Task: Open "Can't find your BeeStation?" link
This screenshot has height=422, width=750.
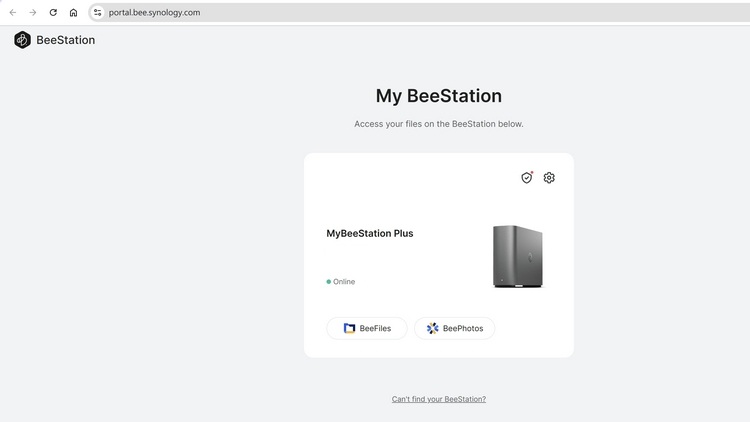Action: (439, 399)
